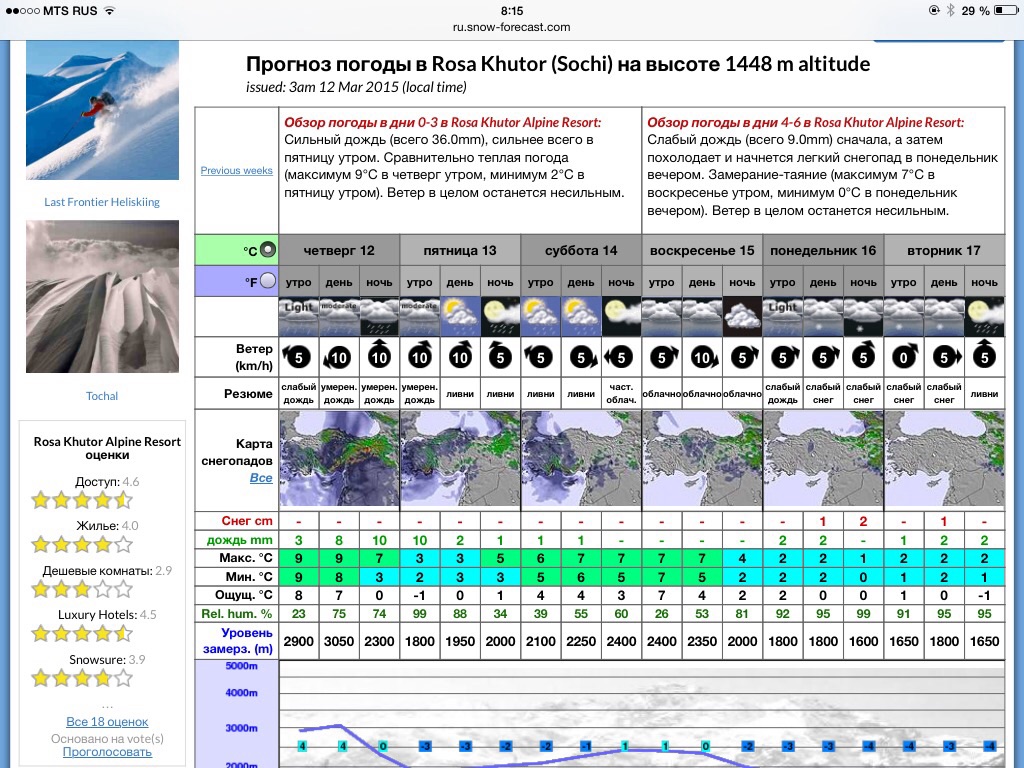The width and height of the screenshot is (1024, 768).
Task: Select Tuesday night wind direction icon
Action: pos(984,355)
